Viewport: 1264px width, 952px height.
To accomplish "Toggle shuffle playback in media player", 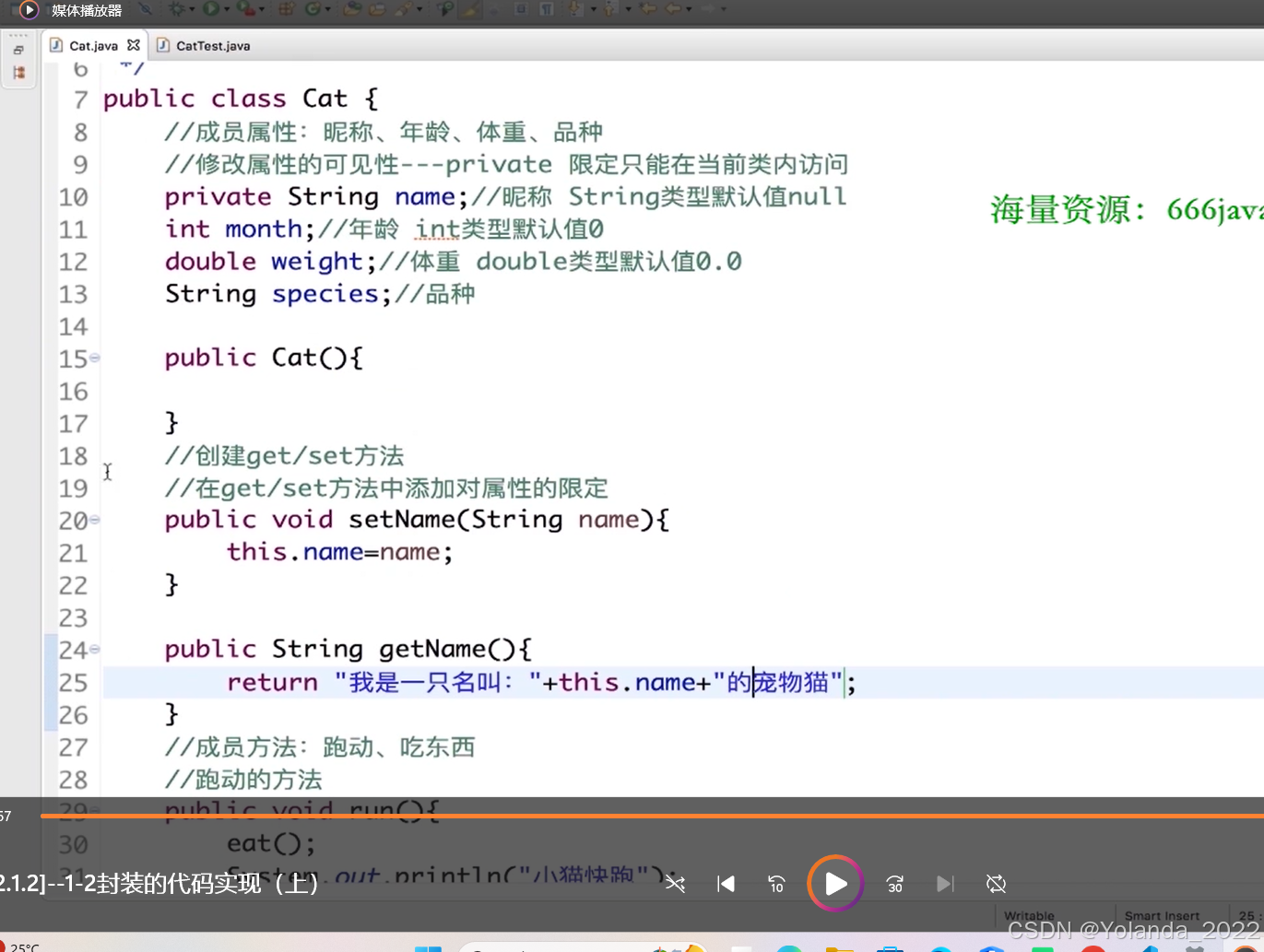I will coord(676,884).
